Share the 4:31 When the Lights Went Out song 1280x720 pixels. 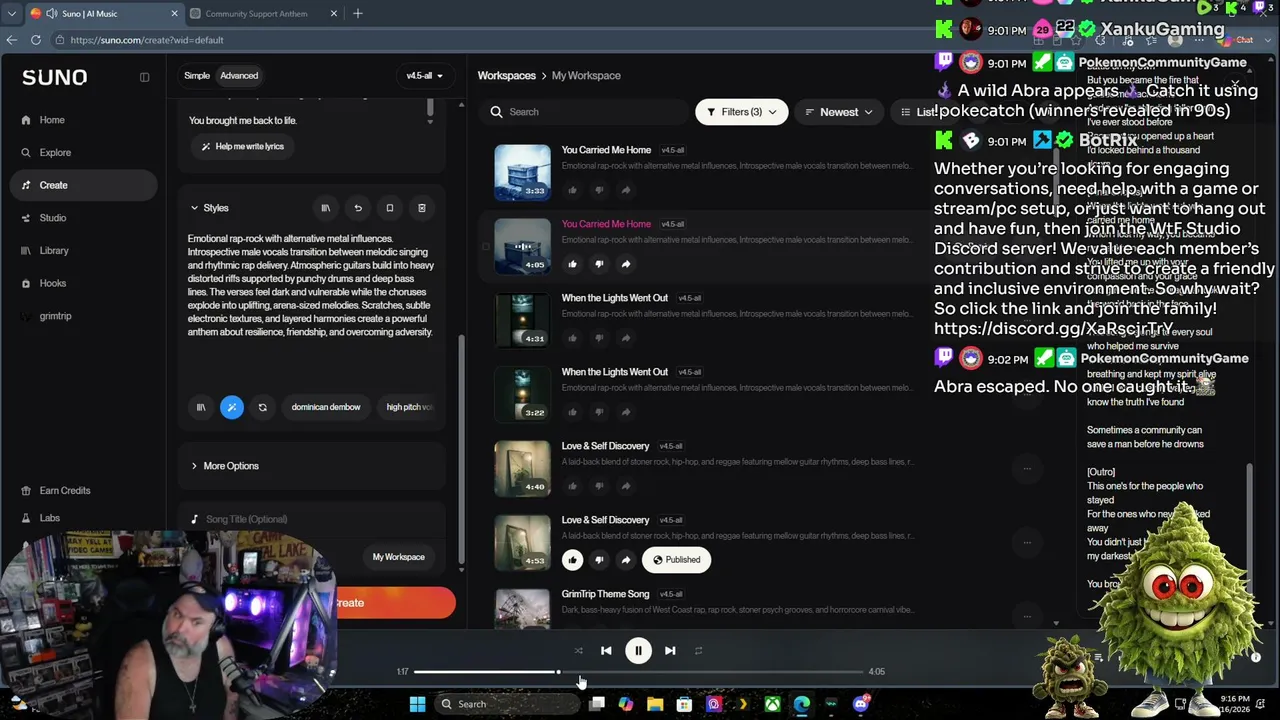point(626,338)
